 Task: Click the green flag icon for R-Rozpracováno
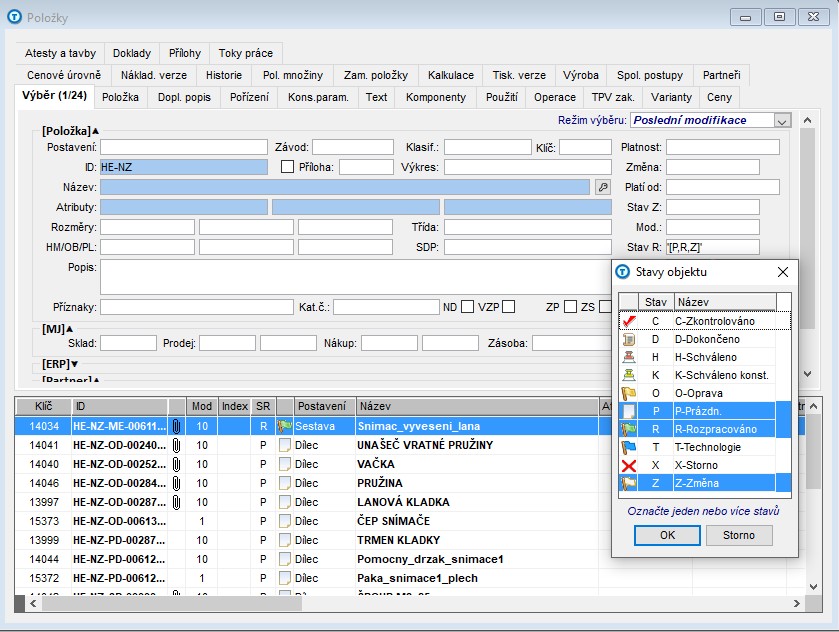629,429
